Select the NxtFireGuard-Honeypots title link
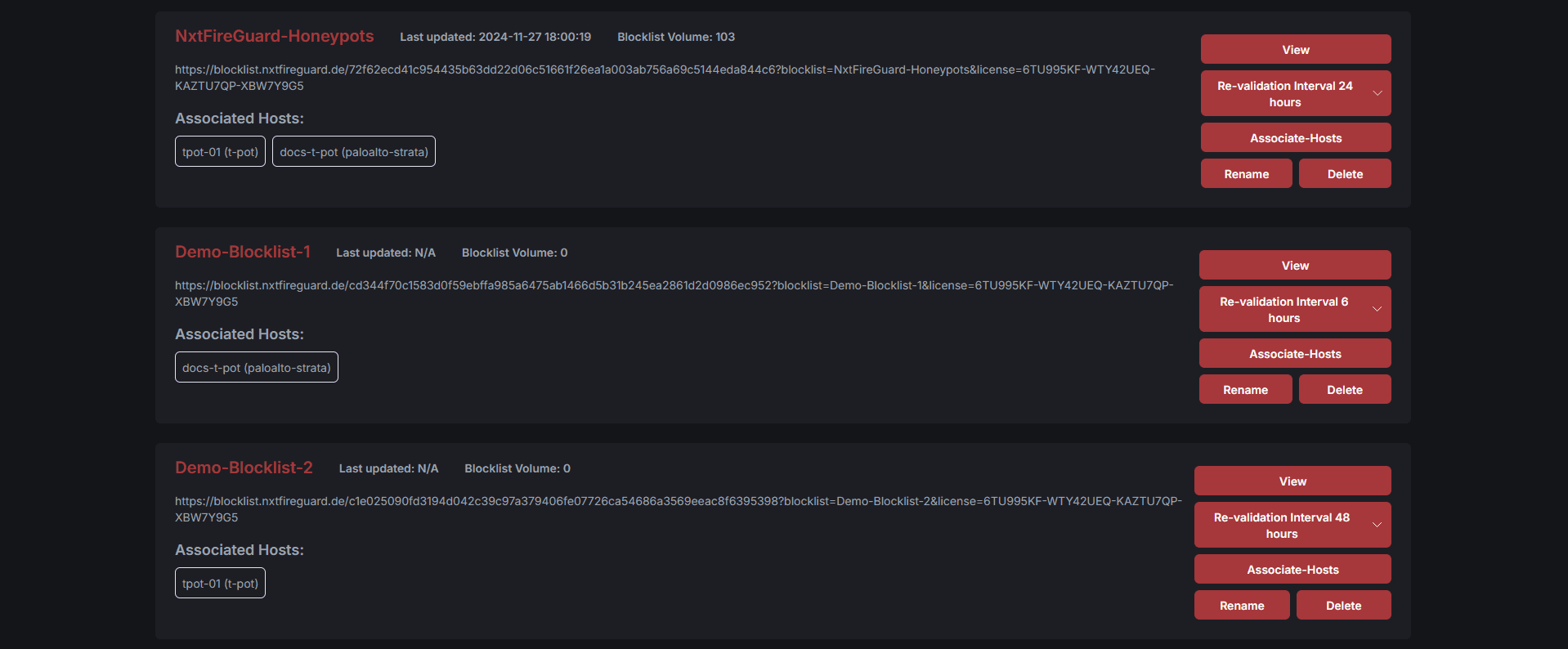The height and width of the screenshot is (649, 1568). pos(274,36)
